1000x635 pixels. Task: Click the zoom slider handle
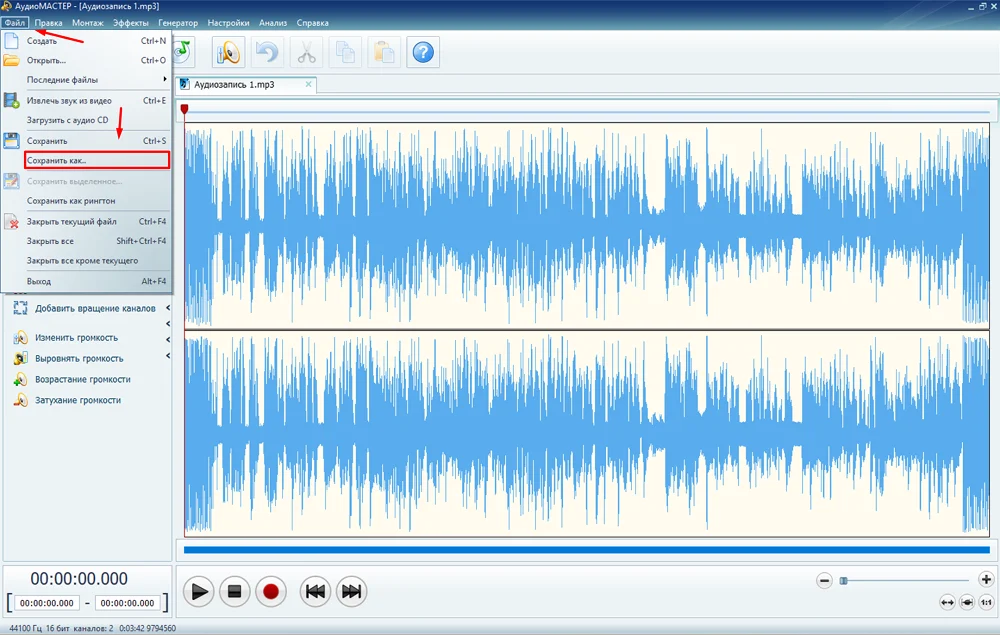pos(843,580)
